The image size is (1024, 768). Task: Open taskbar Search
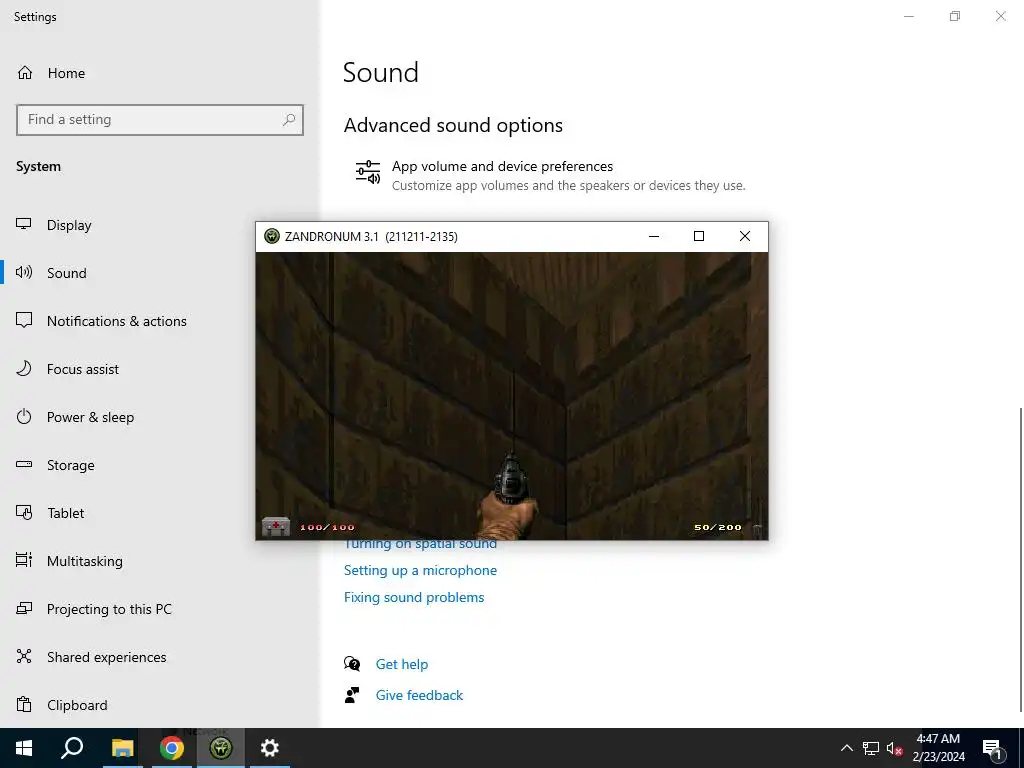[x=72, y=748]
